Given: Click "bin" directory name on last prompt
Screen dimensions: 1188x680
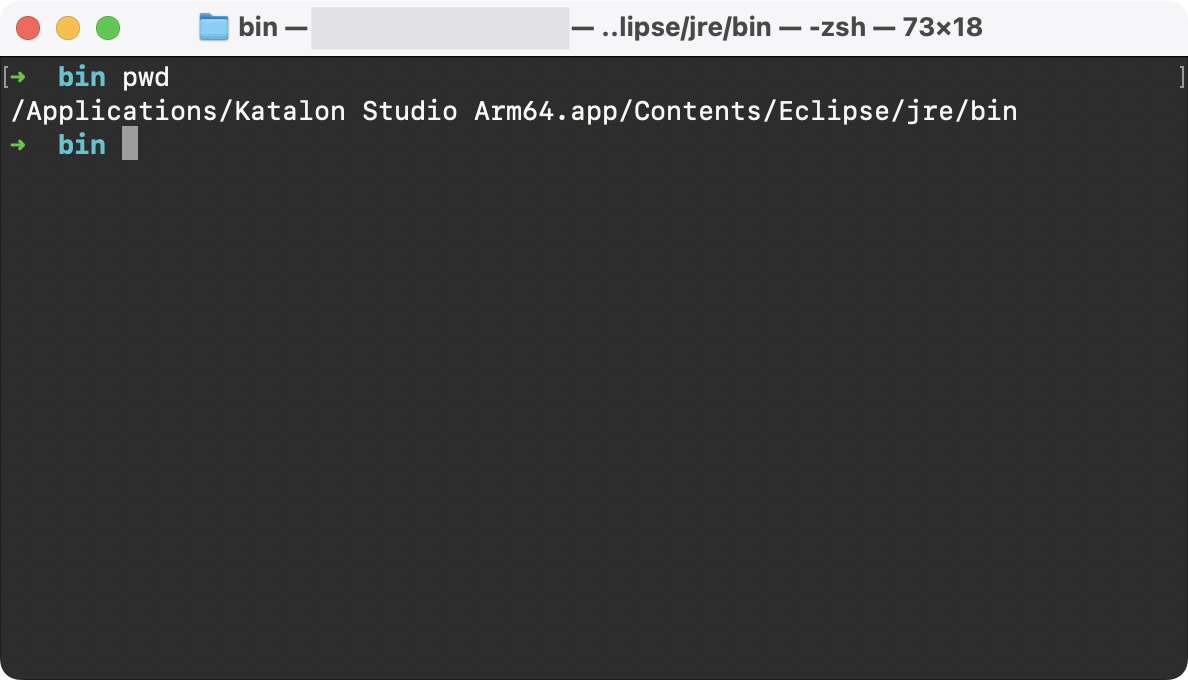Looking at the screenshot, I should 82,145.
